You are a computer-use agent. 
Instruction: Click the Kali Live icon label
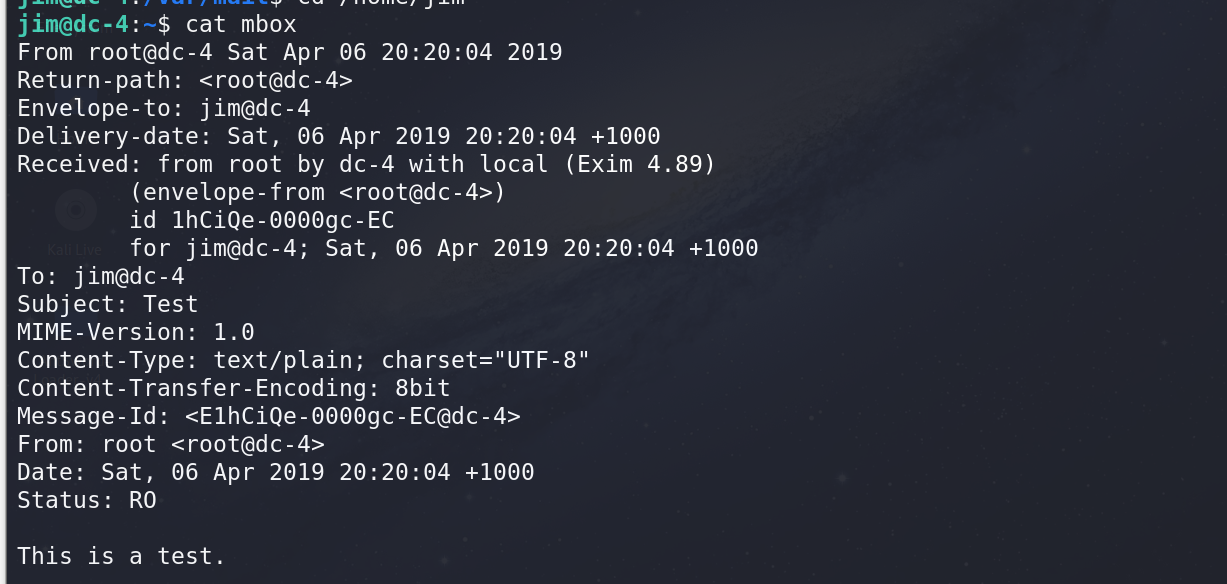click(x=75, y=249)
